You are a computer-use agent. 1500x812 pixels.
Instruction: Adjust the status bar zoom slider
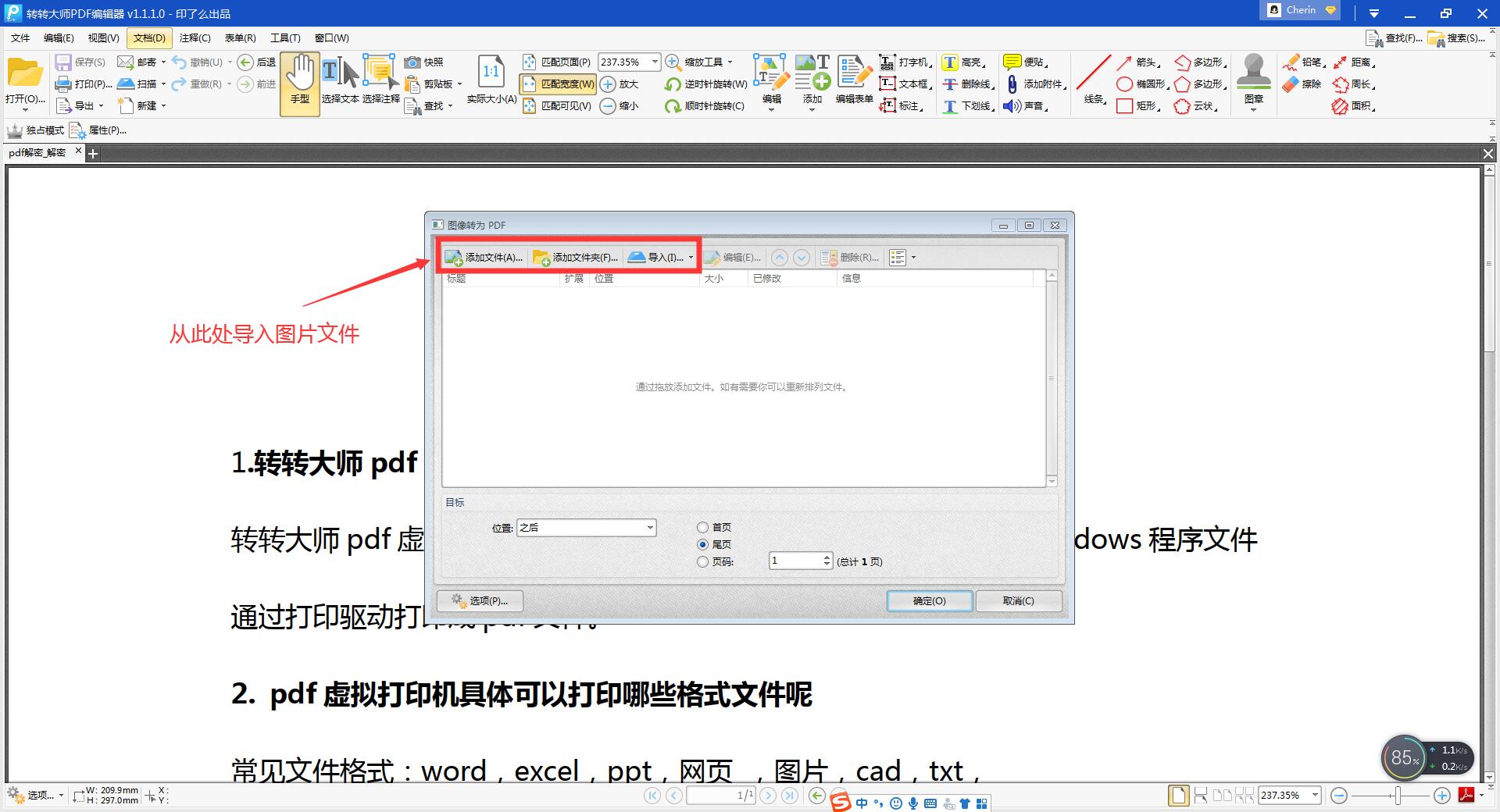1398,796
